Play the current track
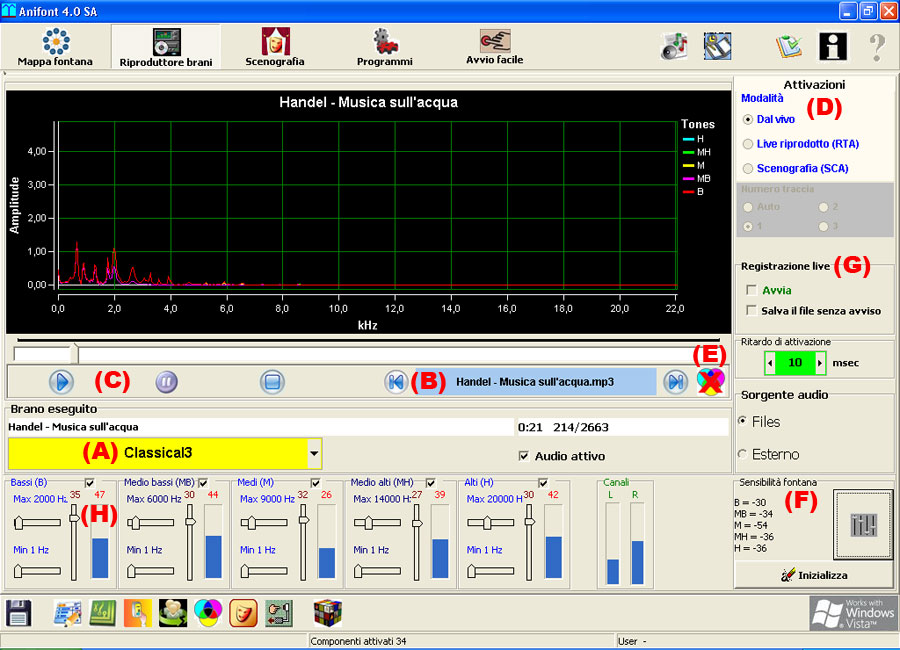The image size is (900, 650). coord(61,382)
